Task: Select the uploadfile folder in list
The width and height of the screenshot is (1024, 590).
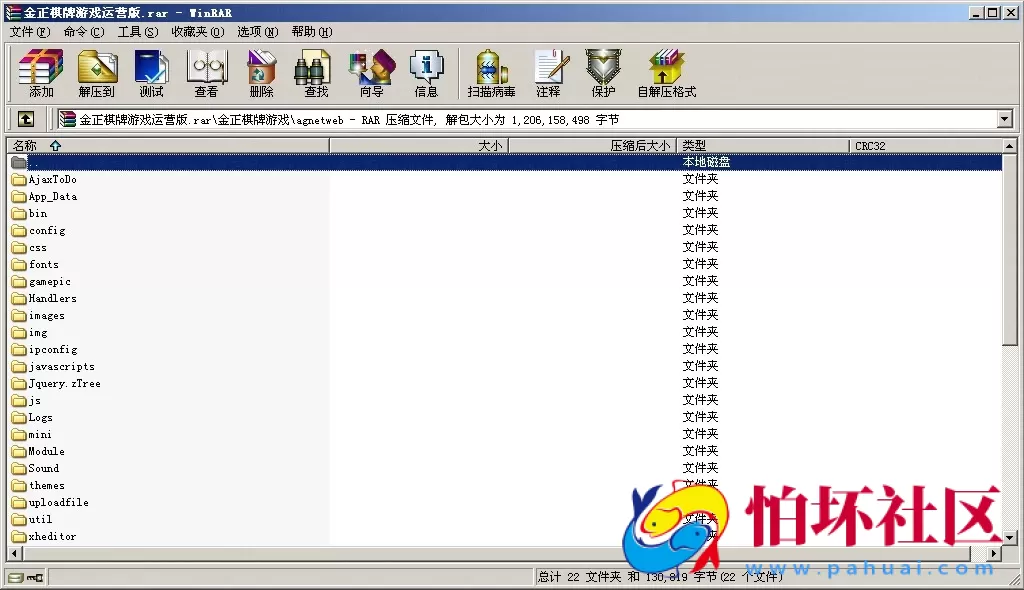Action: click(x=58, y=502)
